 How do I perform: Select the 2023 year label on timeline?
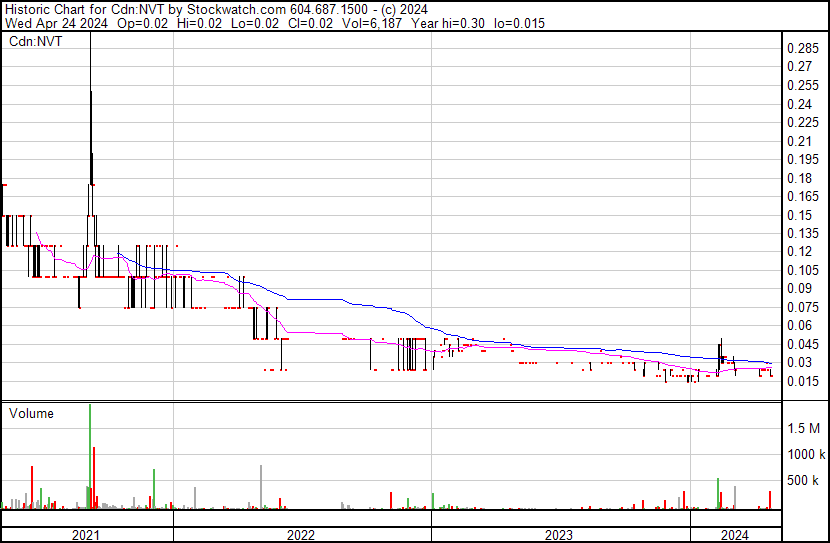tap(559, 535)
